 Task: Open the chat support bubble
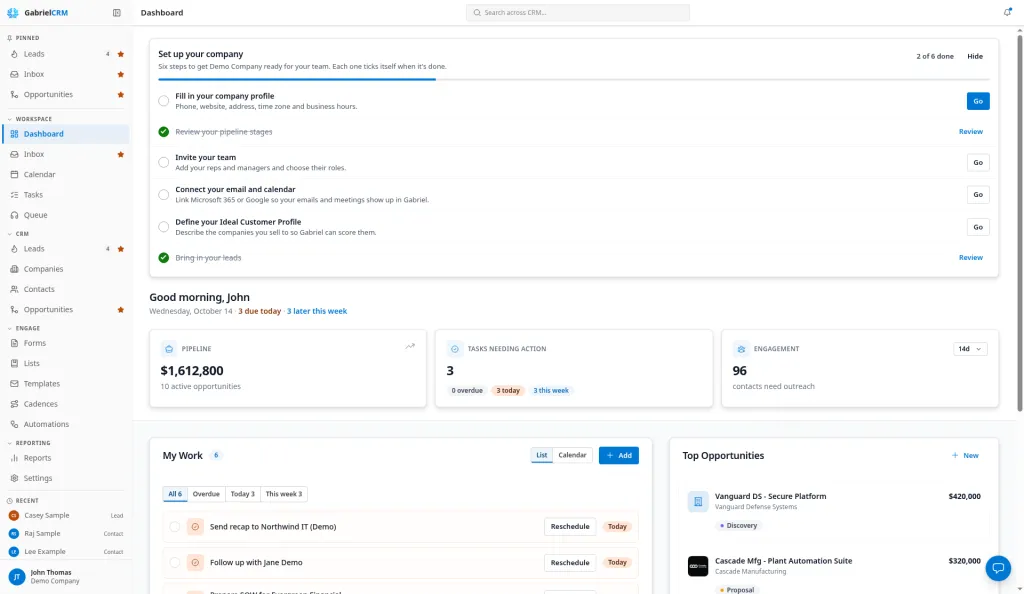pos(998,568)
